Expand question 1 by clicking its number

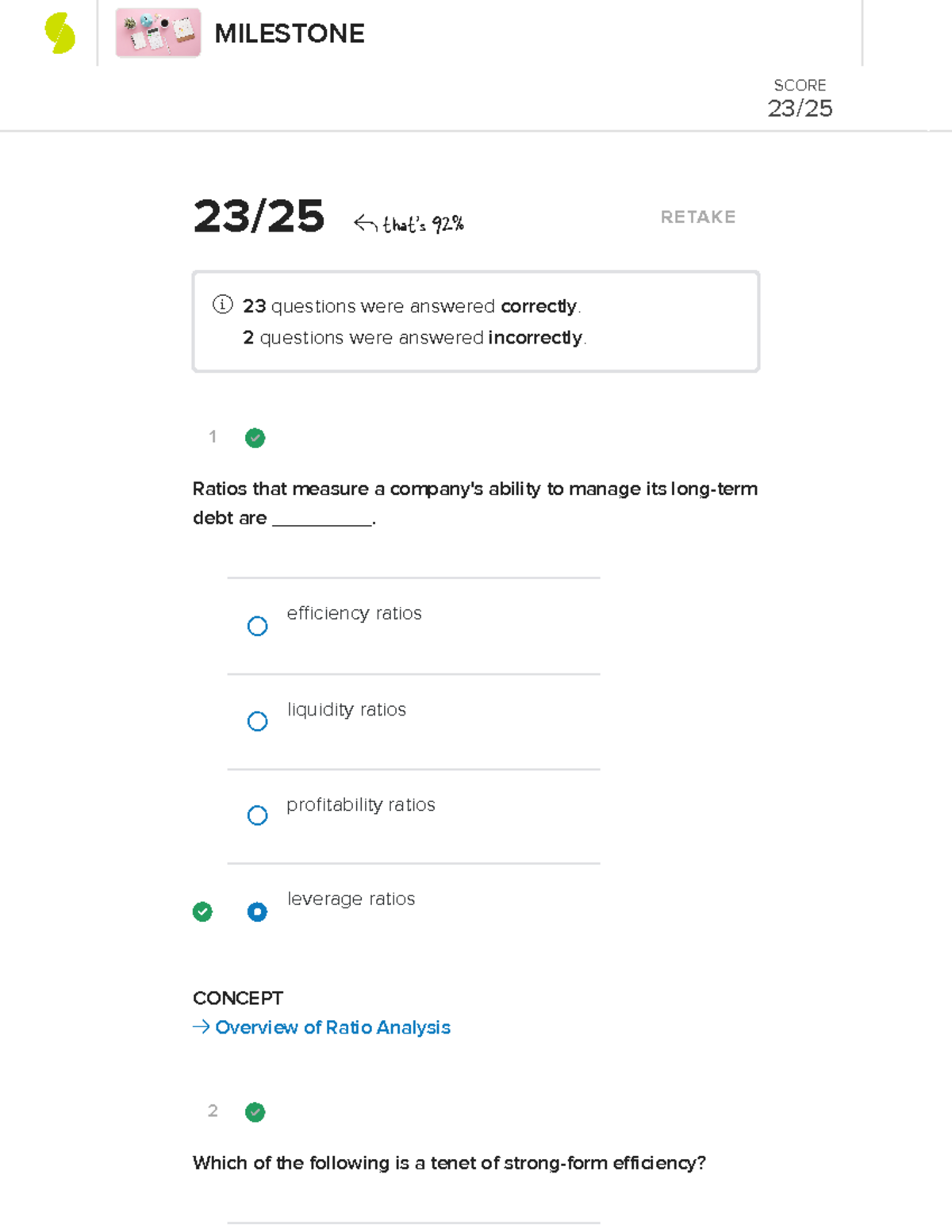click(212, 437)
